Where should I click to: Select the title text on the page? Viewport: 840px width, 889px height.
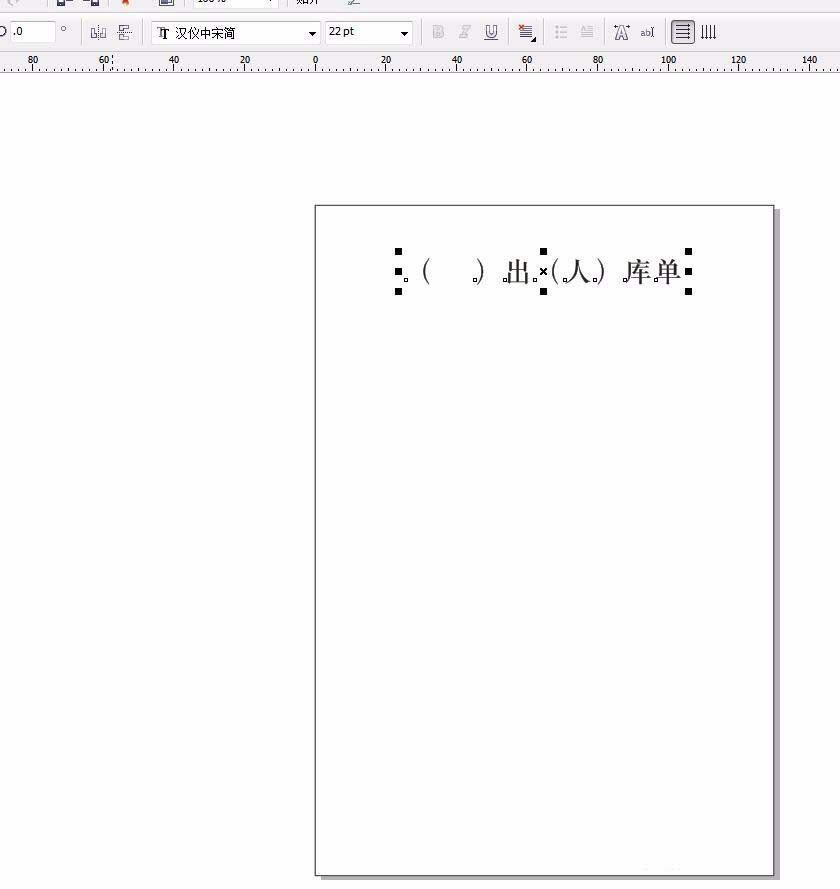click(x=545, y=271)
